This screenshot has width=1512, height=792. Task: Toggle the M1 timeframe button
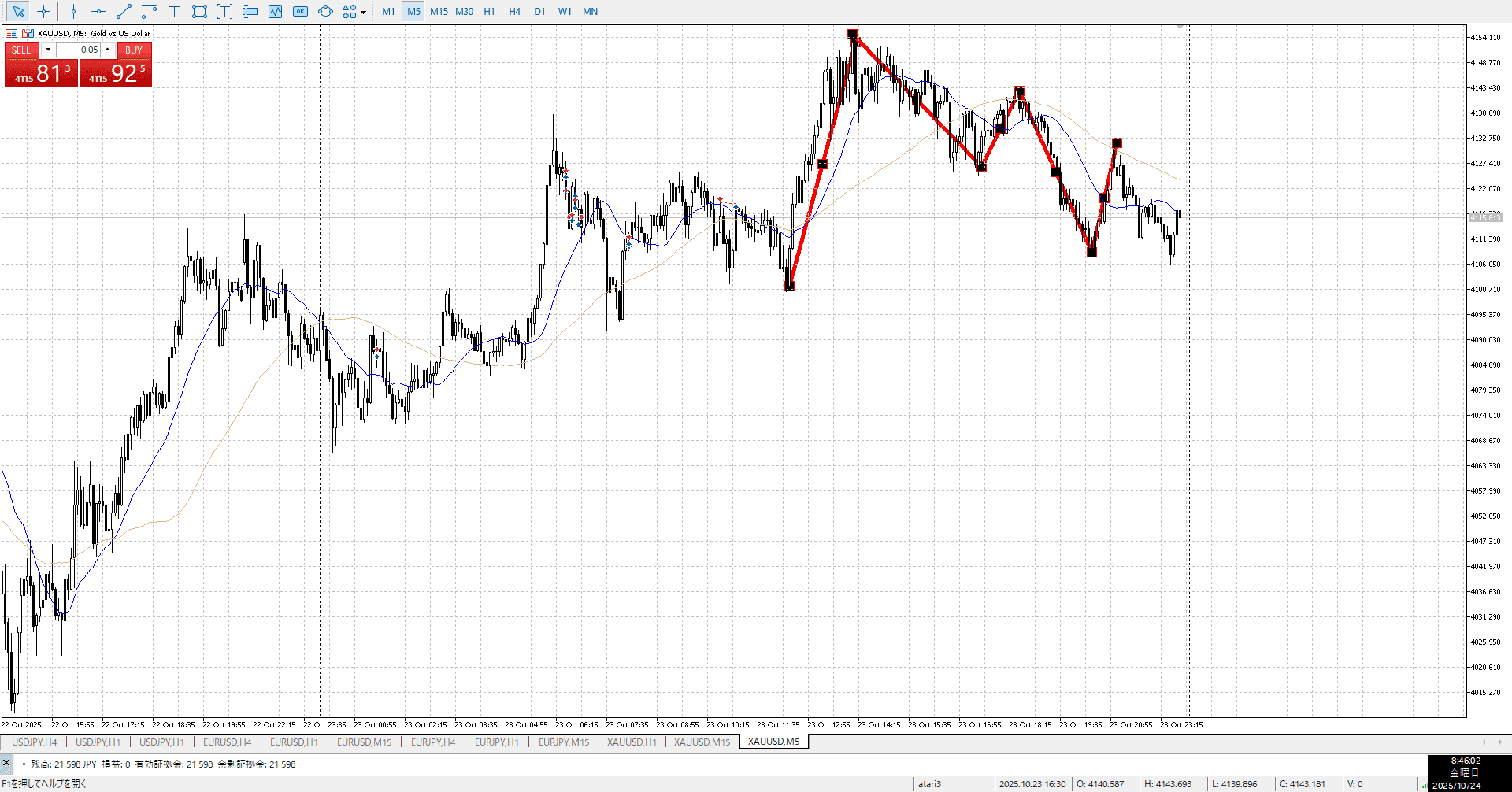[x=388, y=11]
